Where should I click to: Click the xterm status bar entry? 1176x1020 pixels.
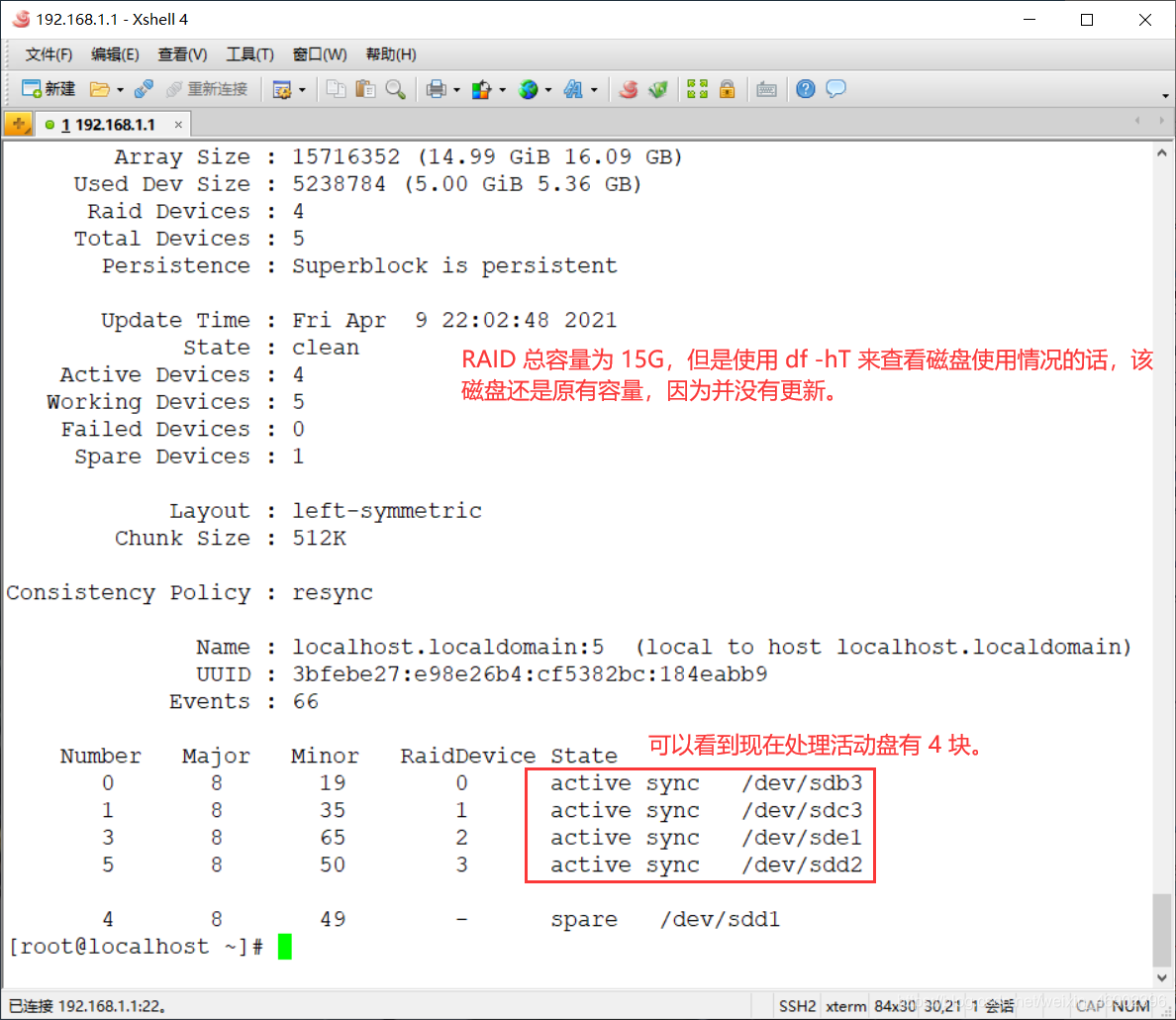click(x=846, y=1006)
